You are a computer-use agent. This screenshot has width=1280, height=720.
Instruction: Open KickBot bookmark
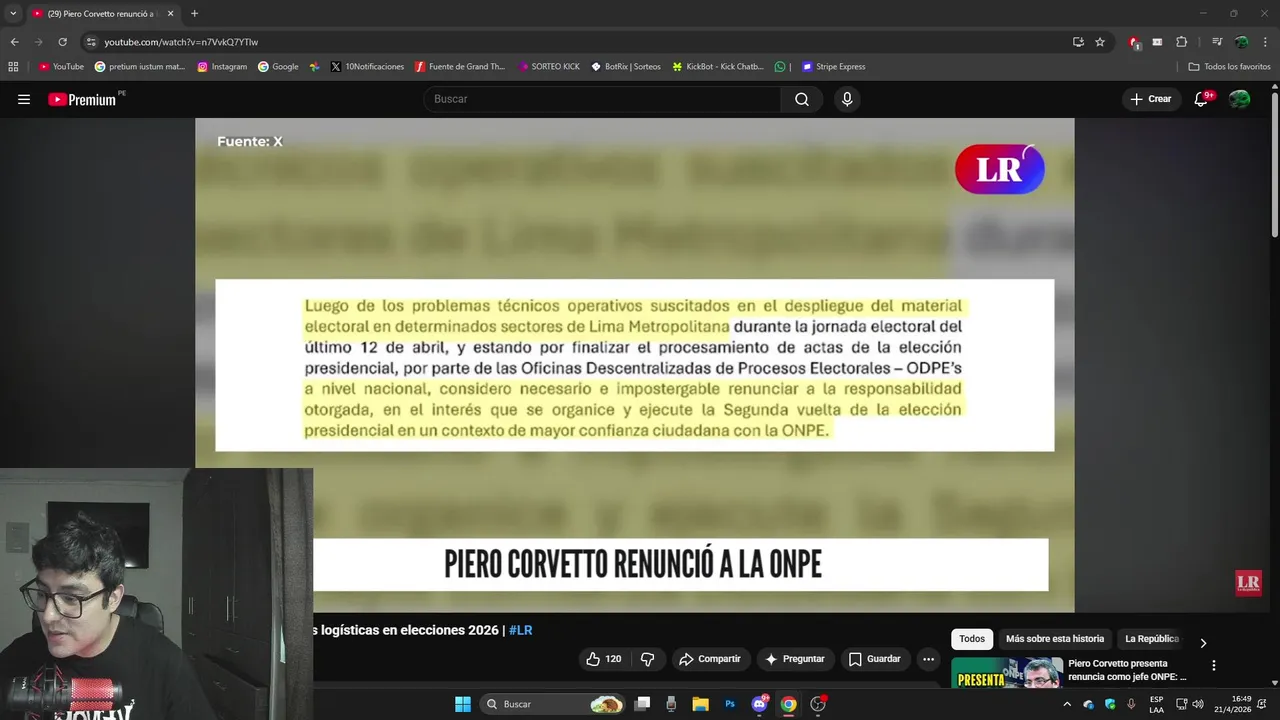pyautogui.click(x=718, y=67)
